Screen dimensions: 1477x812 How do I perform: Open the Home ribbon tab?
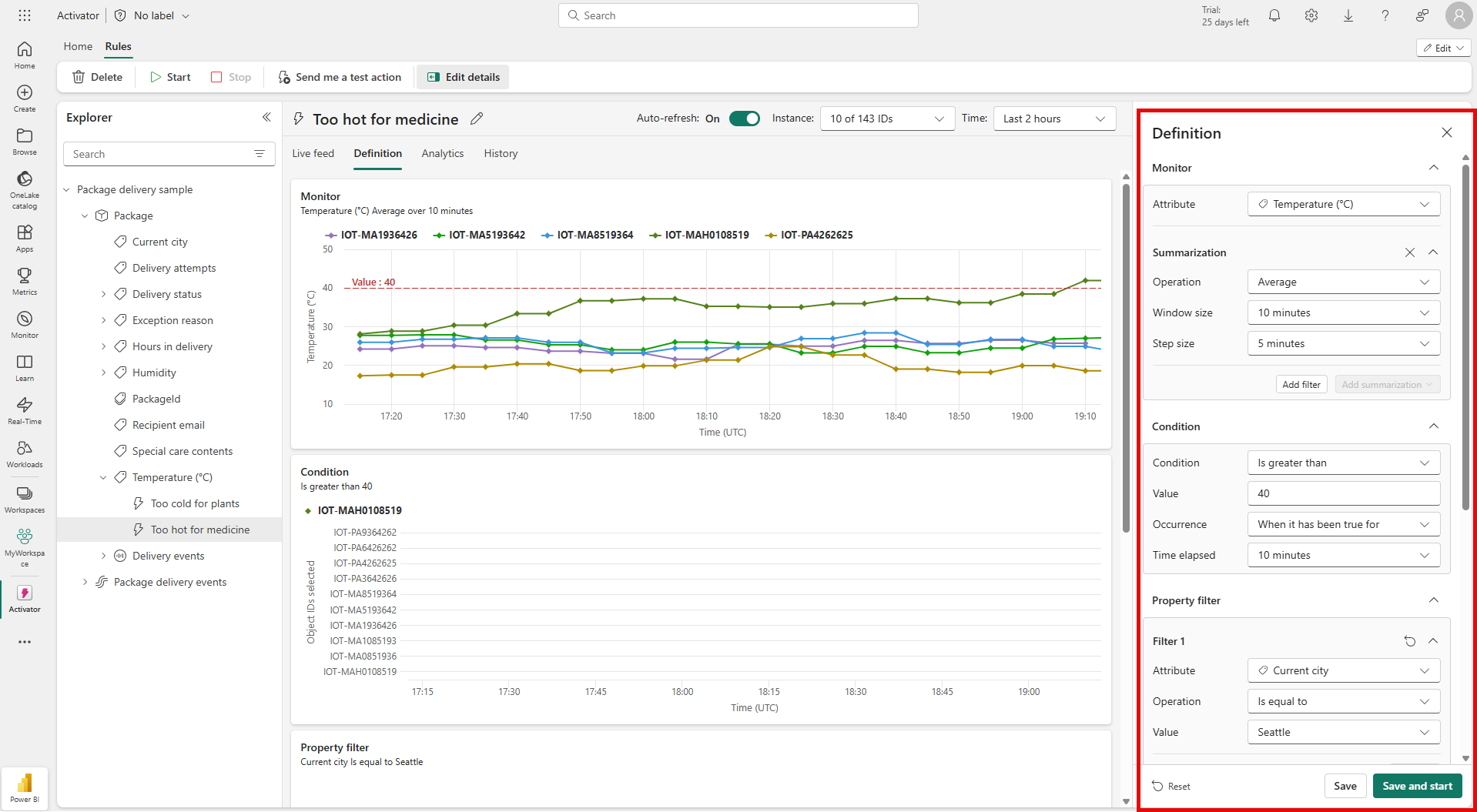[x=78, y=46]
